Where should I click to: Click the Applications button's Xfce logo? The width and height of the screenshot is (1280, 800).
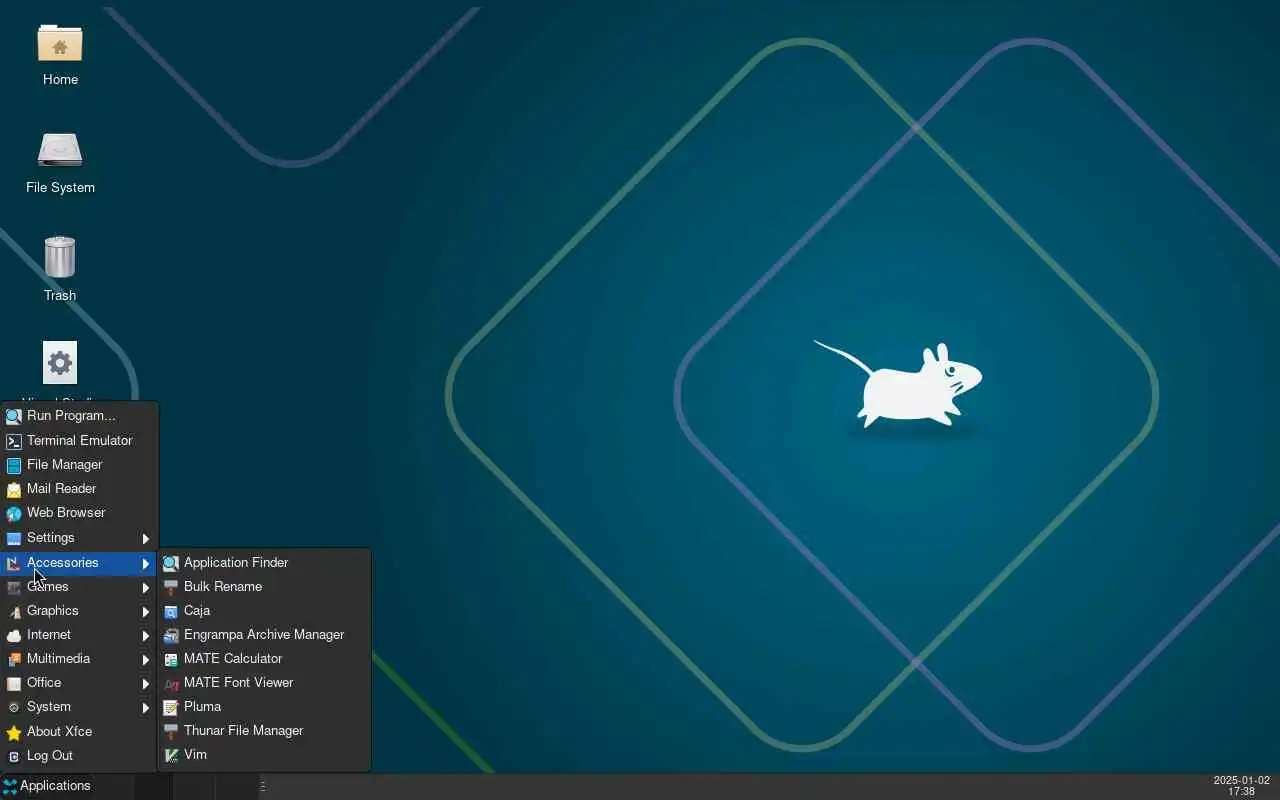point(10,786)
